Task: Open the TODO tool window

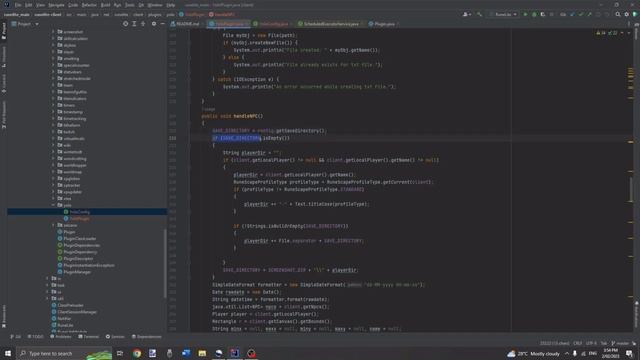Action: (x=36, y=337)
